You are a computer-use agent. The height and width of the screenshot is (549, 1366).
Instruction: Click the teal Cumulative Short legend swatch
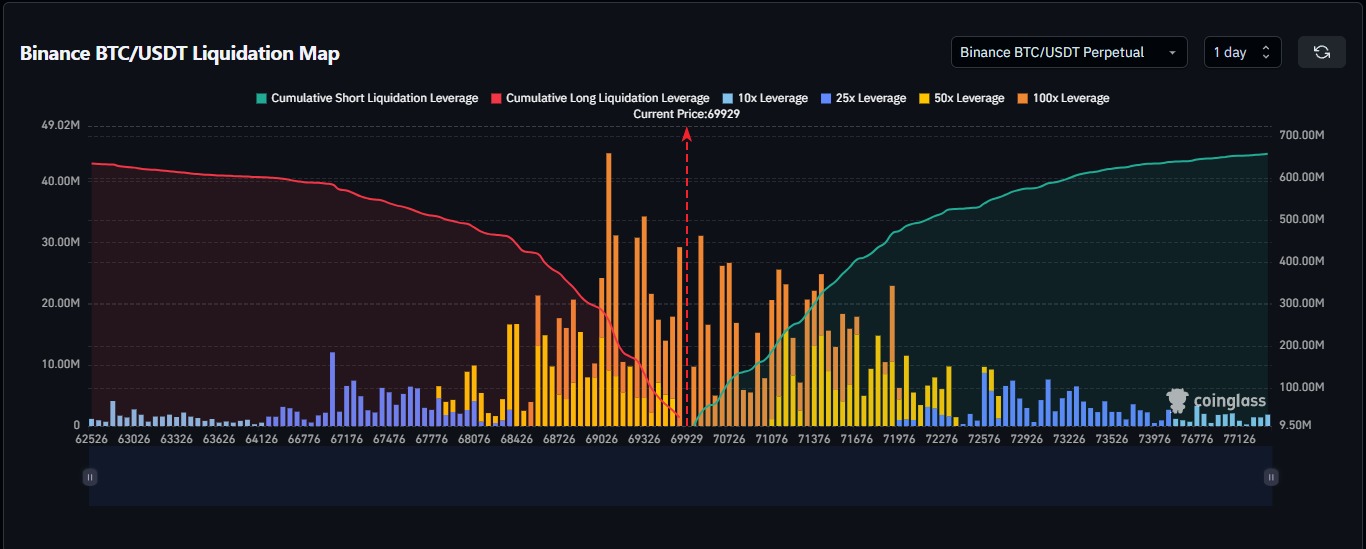coord(261,98)
